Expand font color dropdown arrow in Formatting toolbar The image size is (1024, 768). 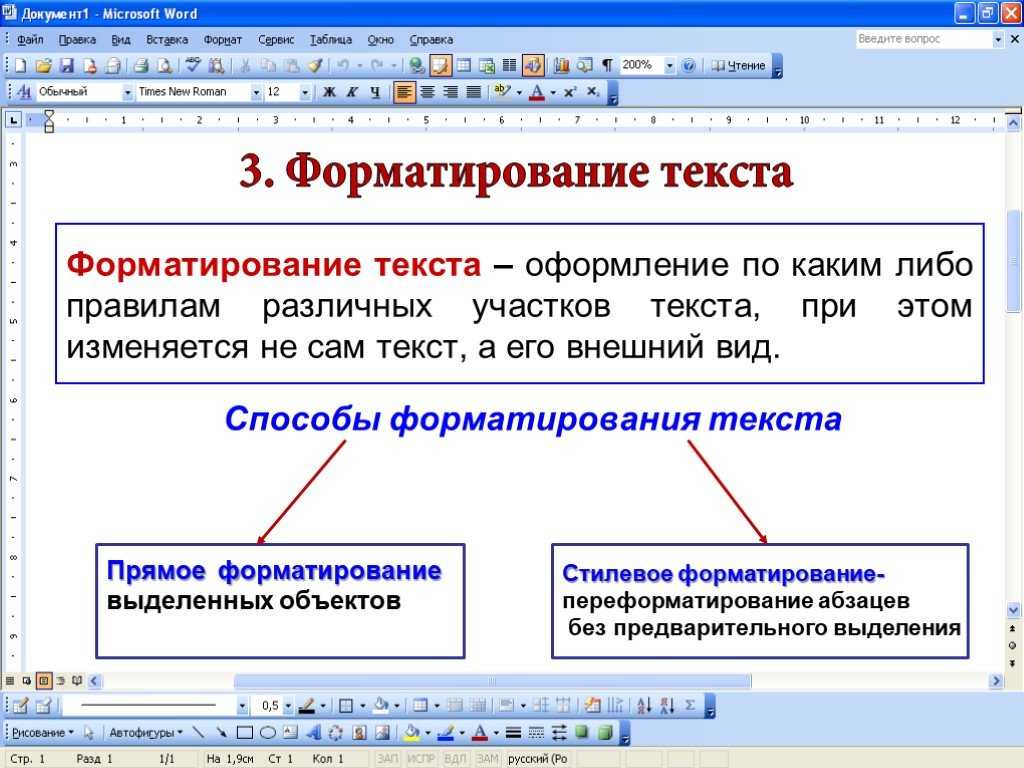(553, 93)
